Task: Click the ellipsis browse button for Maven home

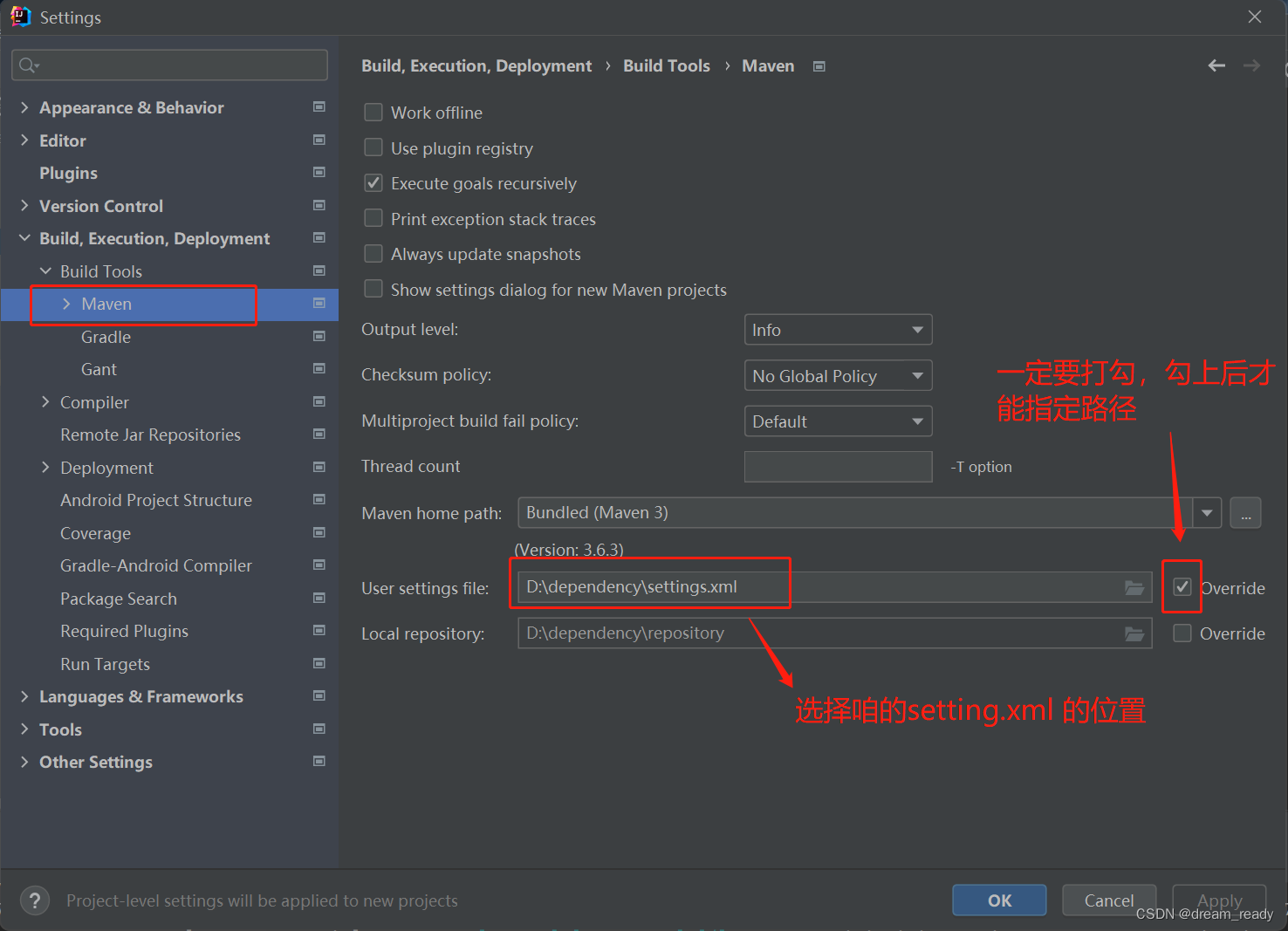Action: point(1245,513)
